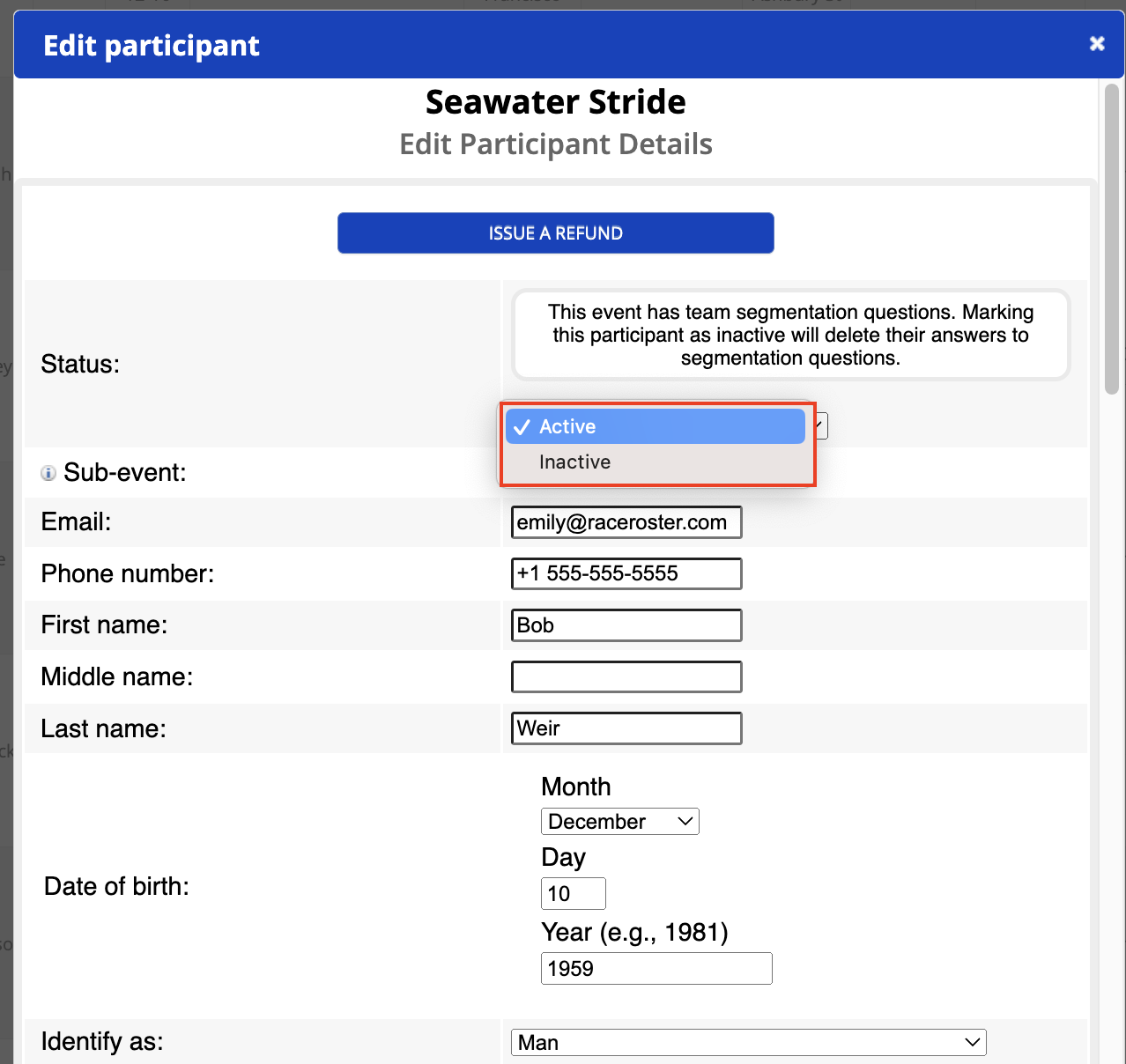Click the First name field containing Bob
Image resolution: width=1126 pixels, height=1064 pixels.
(626, 625)
